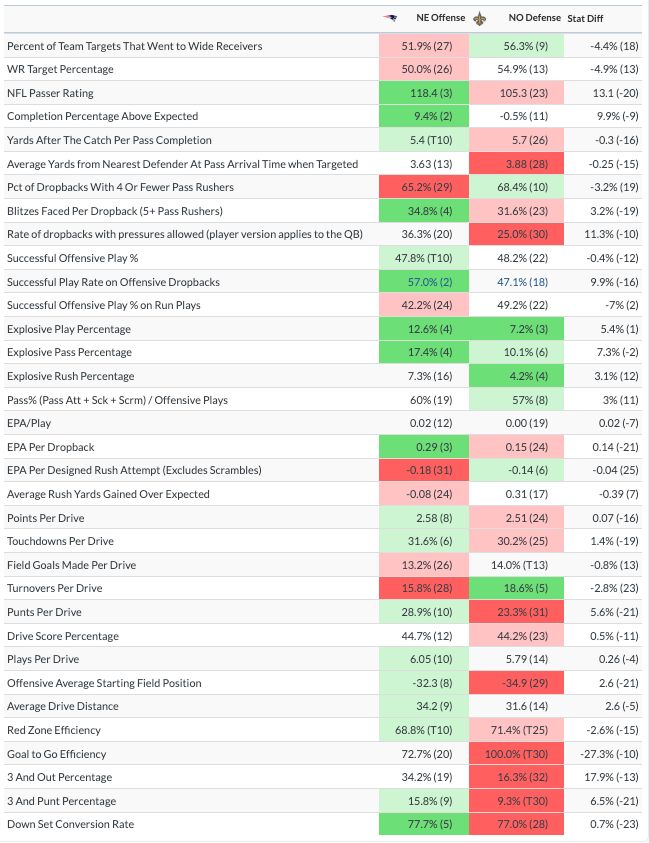Screen dimensions: 649x843
Task: Select the Explosive Play Percentage stat label
Action: (69, 329)
